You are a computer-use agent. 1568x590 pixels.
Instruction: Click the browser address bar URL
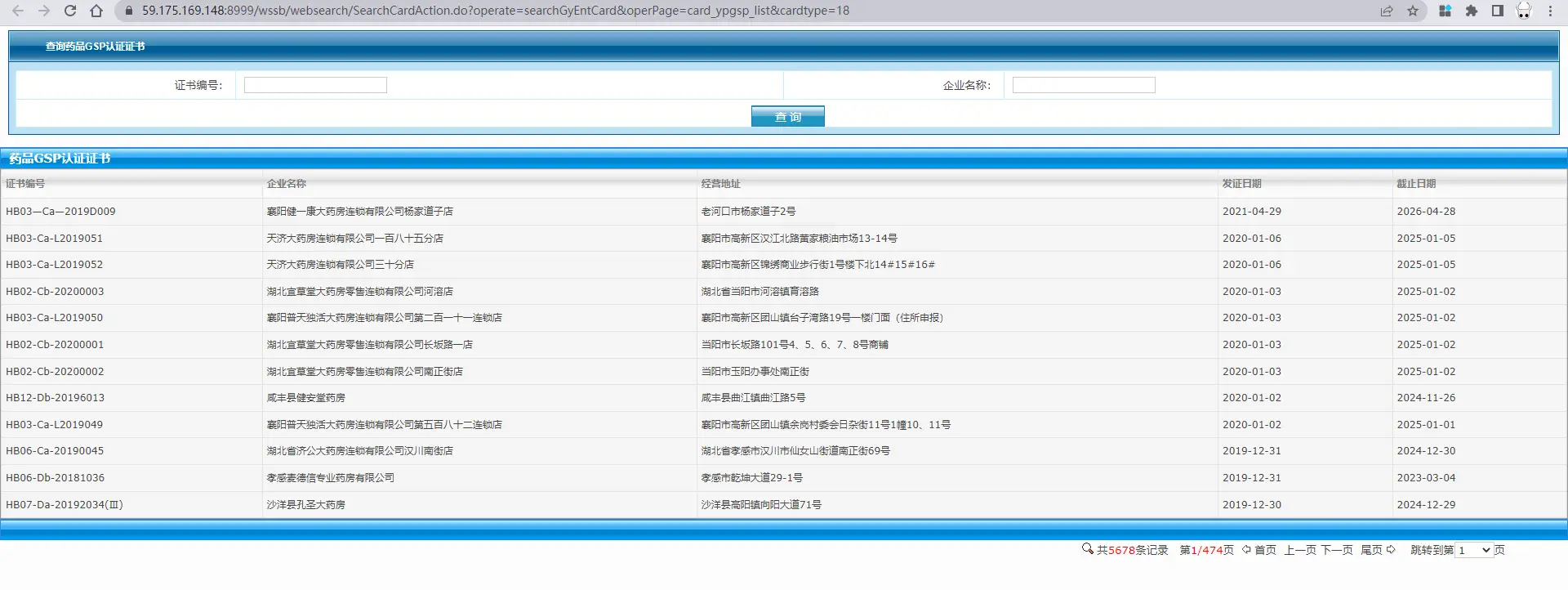pyautogui.click(x=495, y=11)
